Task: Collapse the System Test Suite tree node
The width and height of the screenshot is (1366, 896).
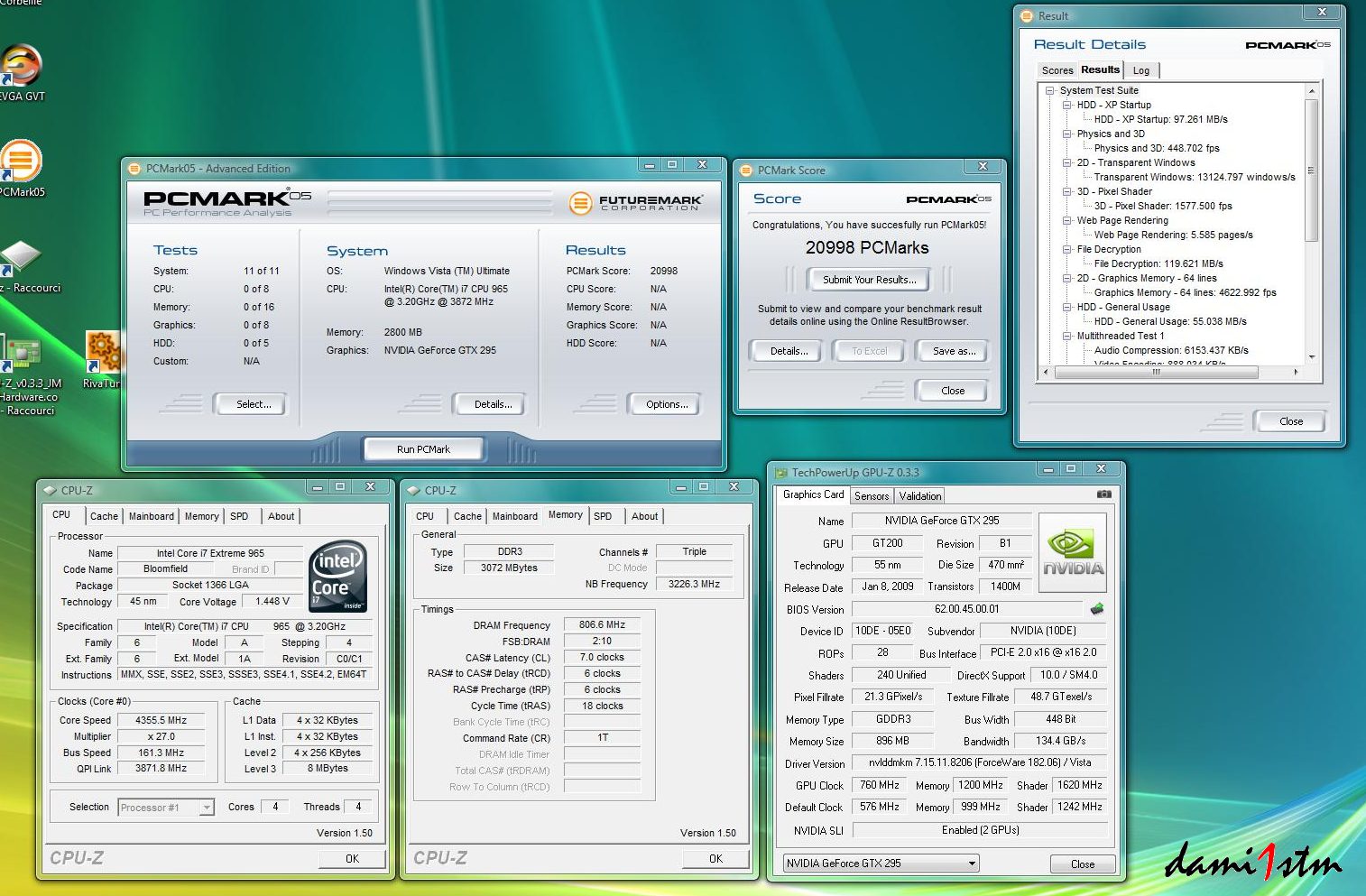Action: click(x=1050, y=90)
